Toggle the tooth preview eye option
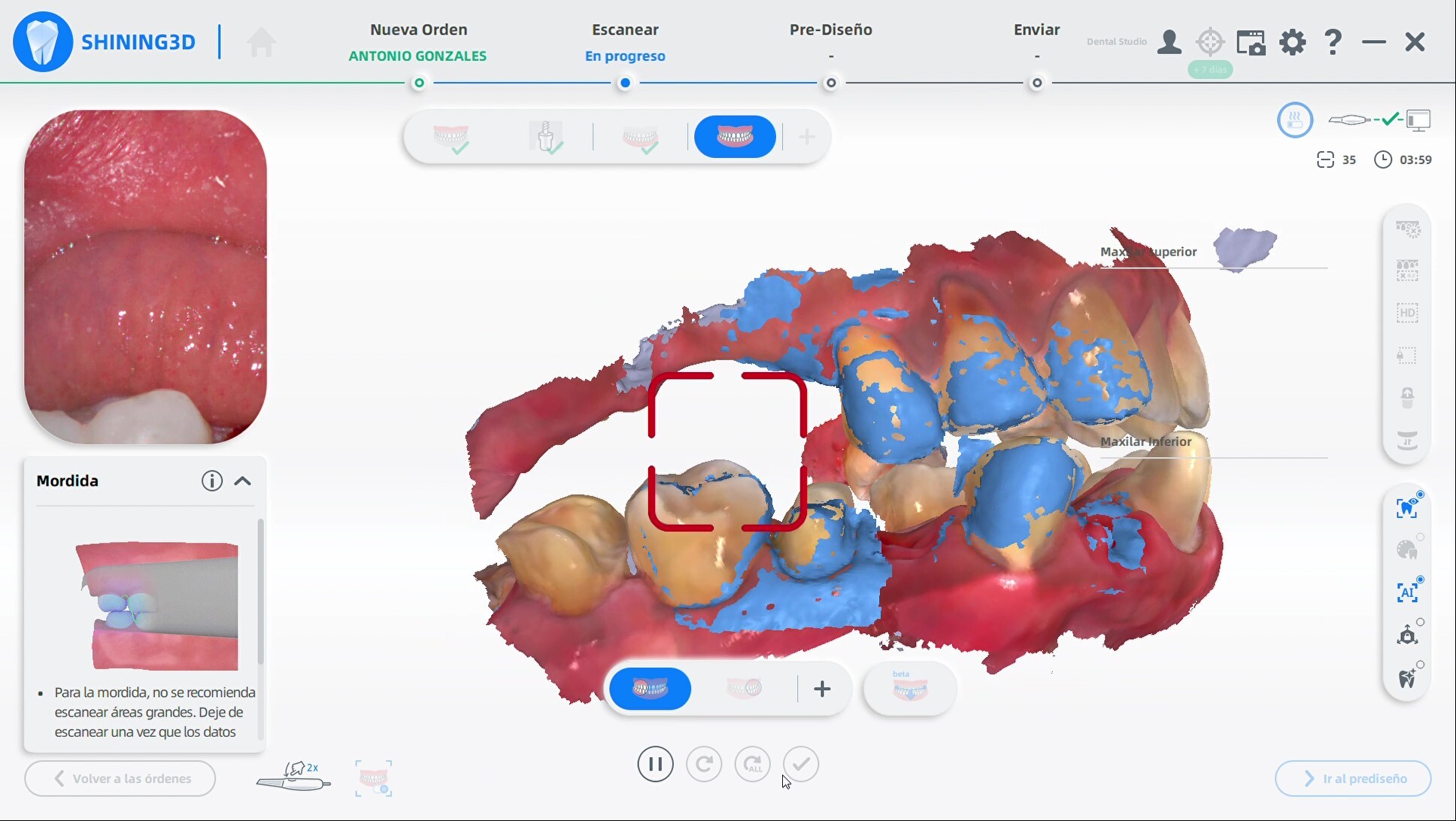Image resolution: width=1456 pixels, height=821 pixels. (1407, 507)
